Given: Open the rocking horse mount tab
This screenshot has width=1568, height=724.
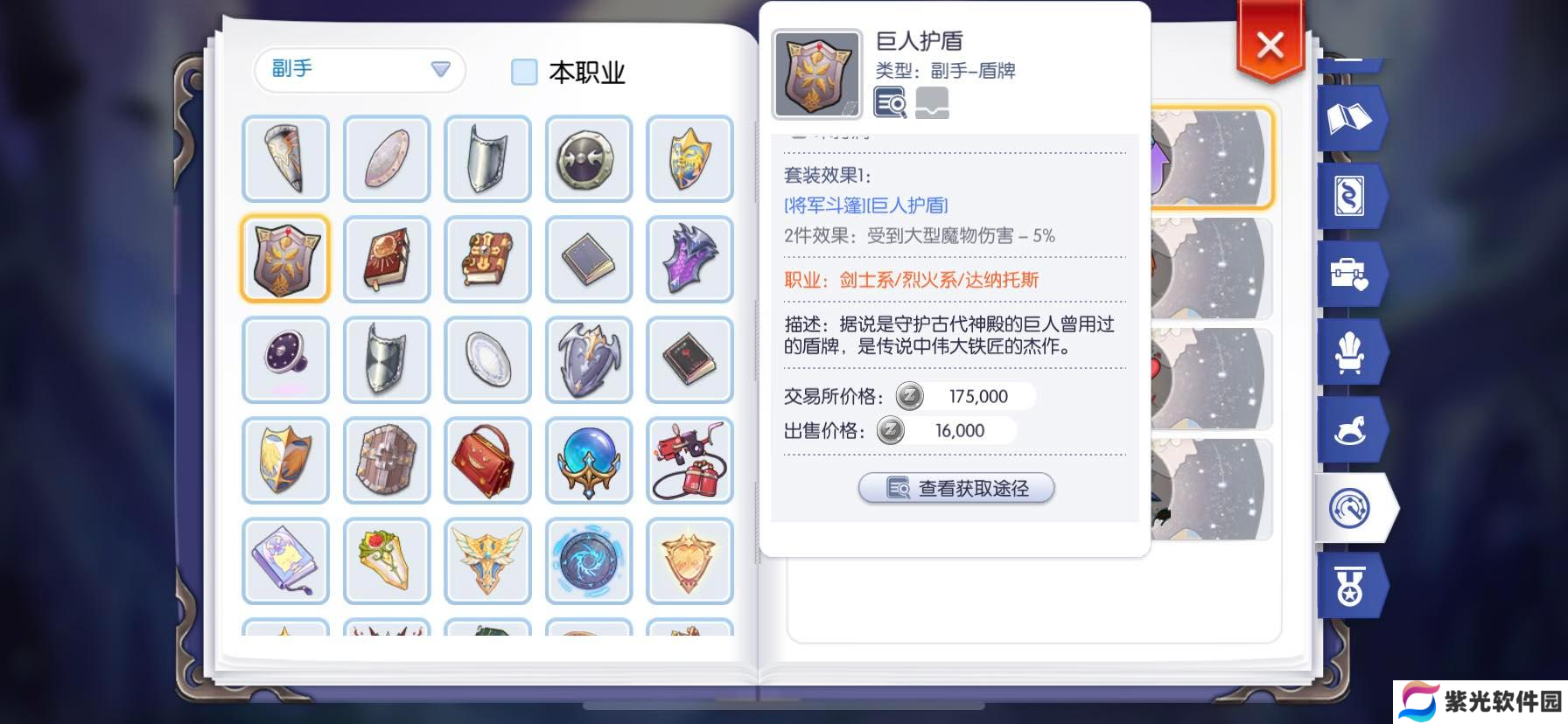Looking at the screenshot, I should tap(1349, 430).
